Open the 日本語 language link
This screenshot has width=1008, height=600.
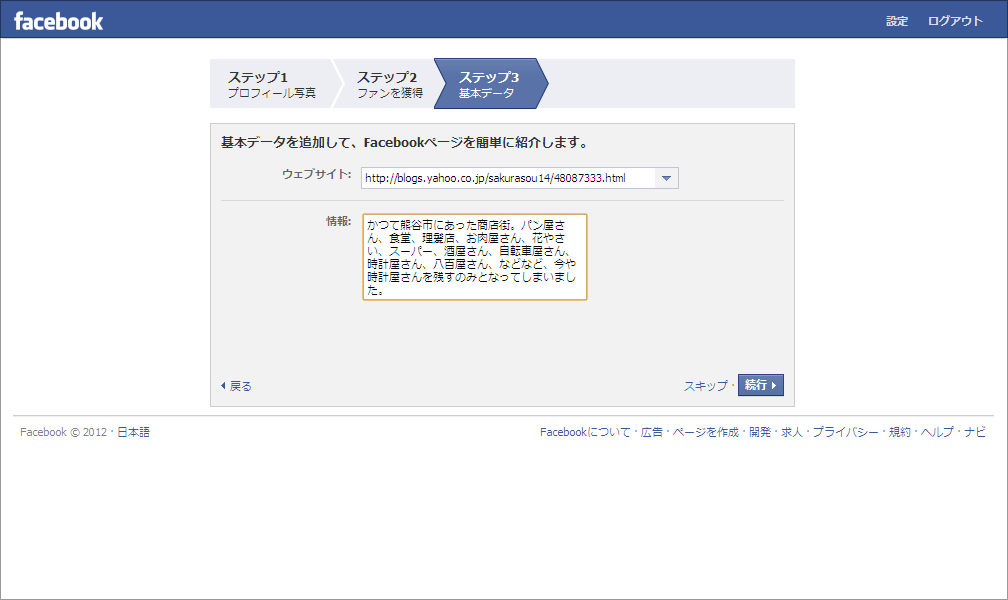133,432
